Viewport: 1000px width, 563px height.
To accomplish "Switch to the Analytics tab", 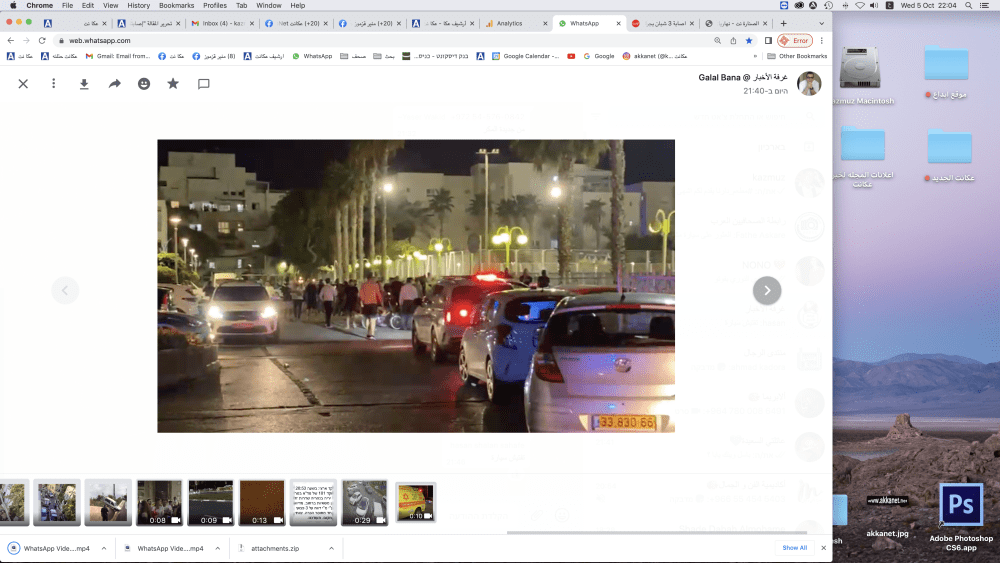I will coord(510,23).
